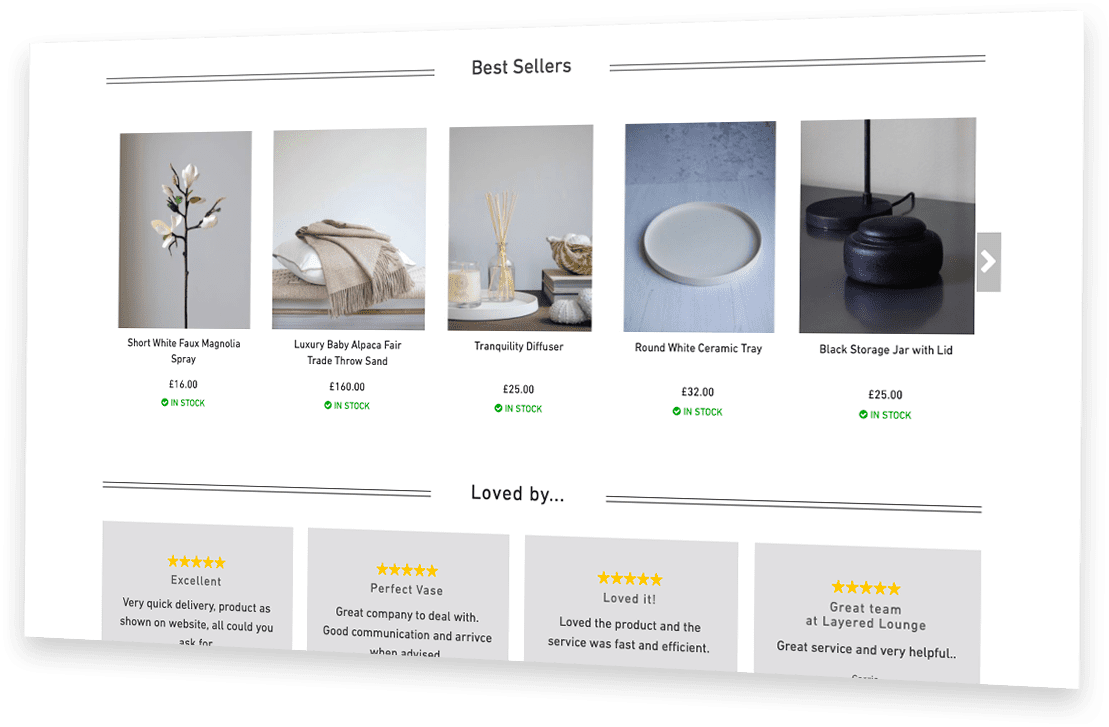
Task: Click the star rating above Perfect Vase
Action: [407, 570]
